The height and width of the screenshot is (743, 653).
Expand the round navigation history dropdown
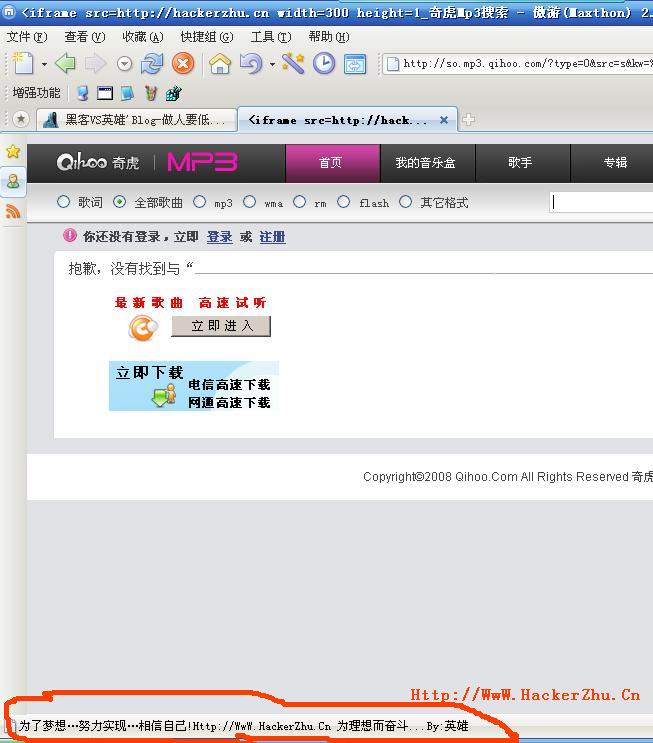coord(124,64)
